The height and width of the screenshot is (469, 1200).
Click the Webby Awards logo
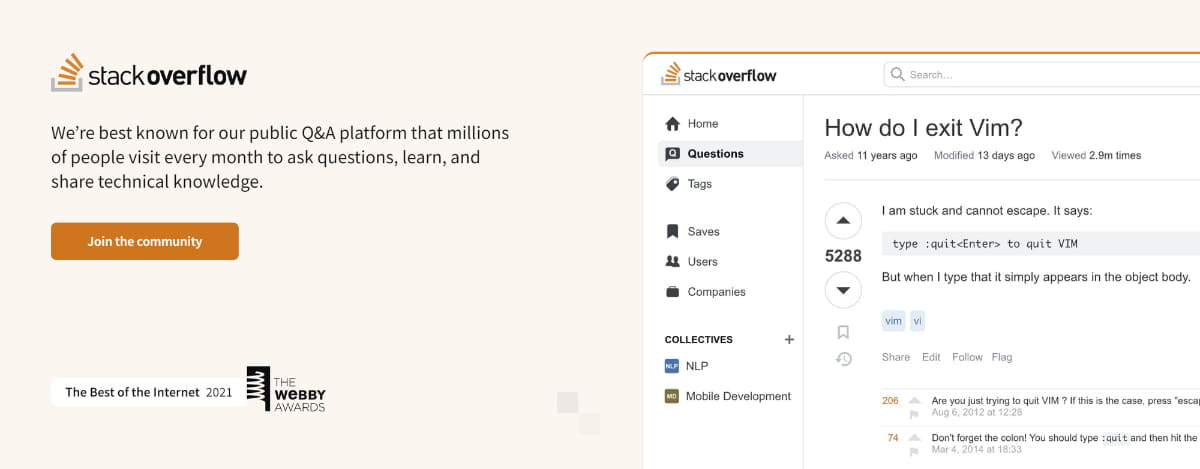pyautogui.click(x=286, y=389)
